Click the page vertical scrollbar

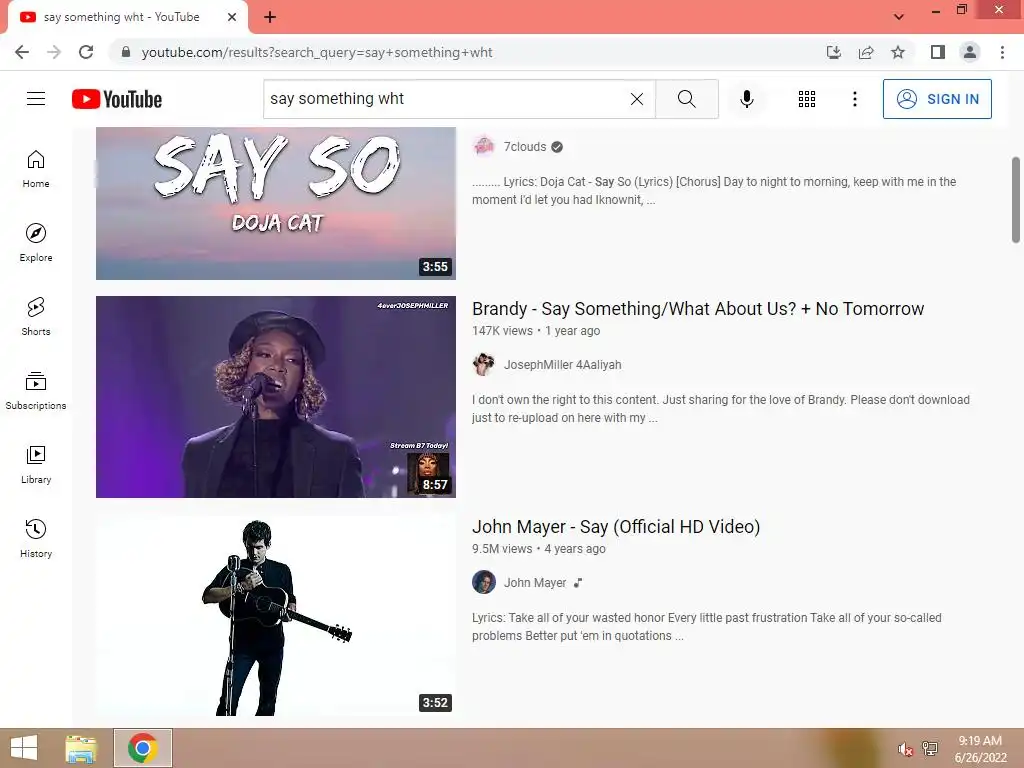coord(1016,200)
